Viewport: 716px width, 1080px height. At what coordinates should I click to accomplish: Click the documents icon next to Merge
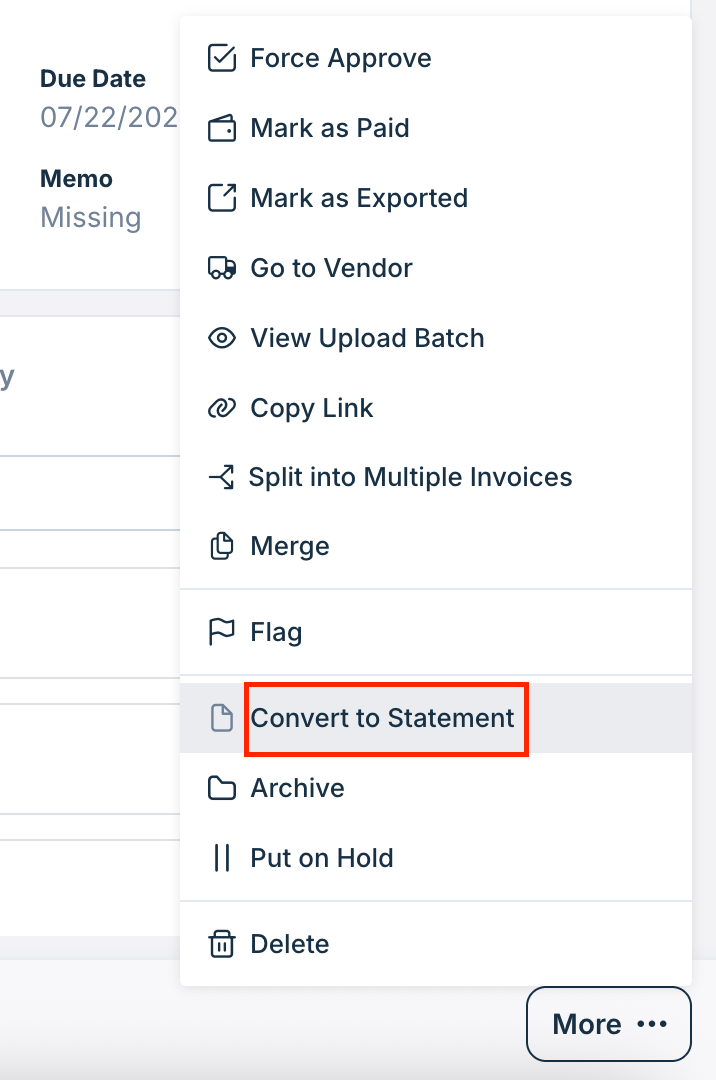coord(222,546)
